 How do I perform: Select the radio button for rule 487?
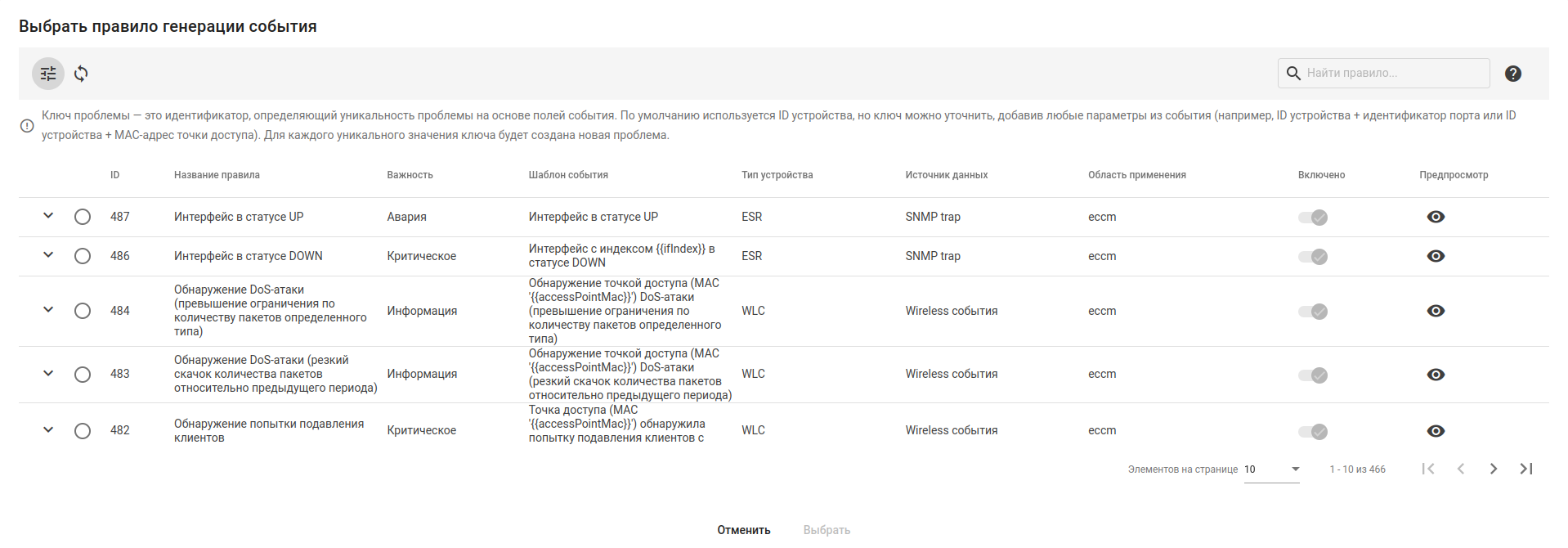point(83,217)
